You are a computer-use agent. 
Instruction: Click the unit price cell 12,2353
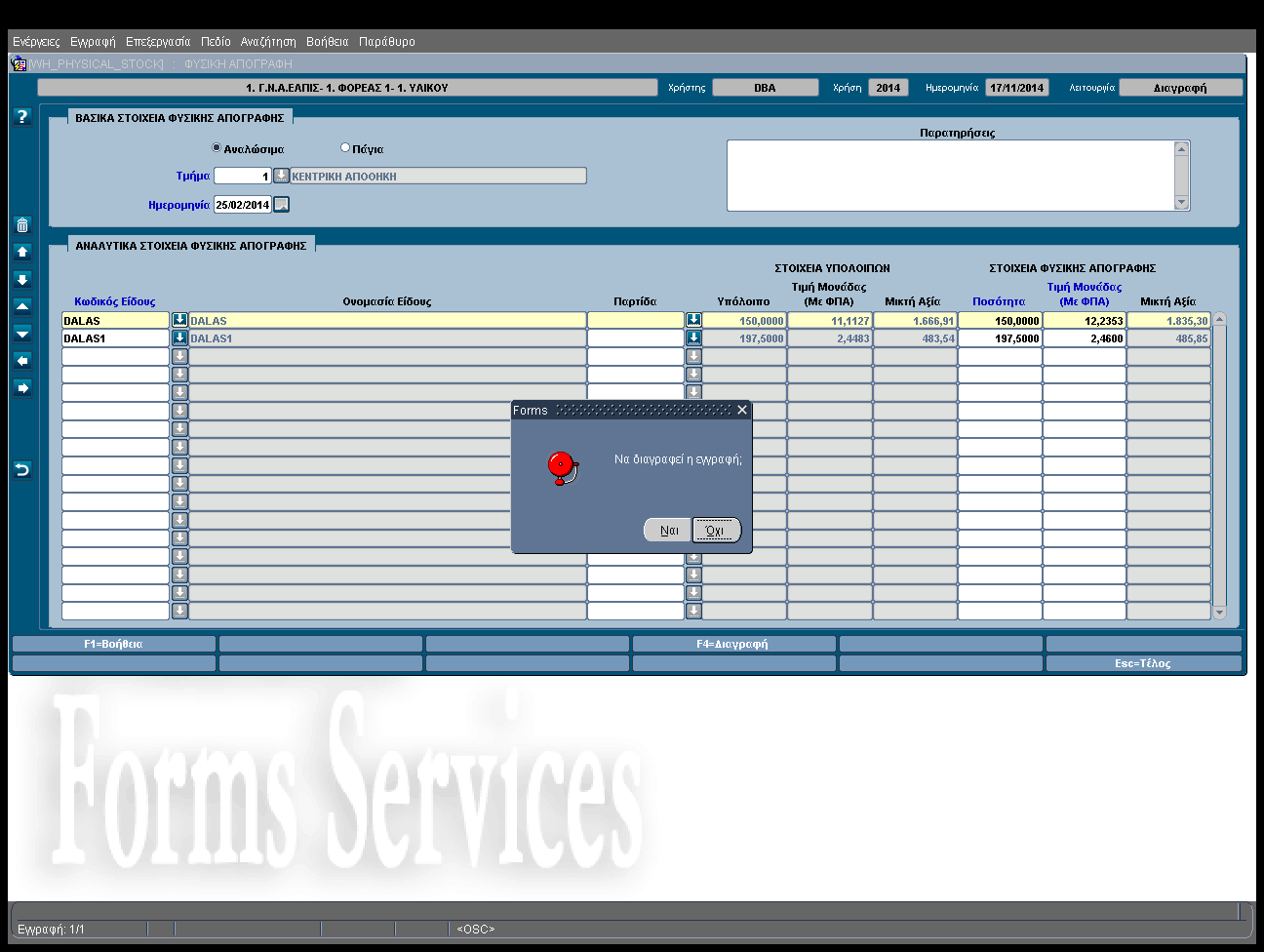[x=1084, y=320]
